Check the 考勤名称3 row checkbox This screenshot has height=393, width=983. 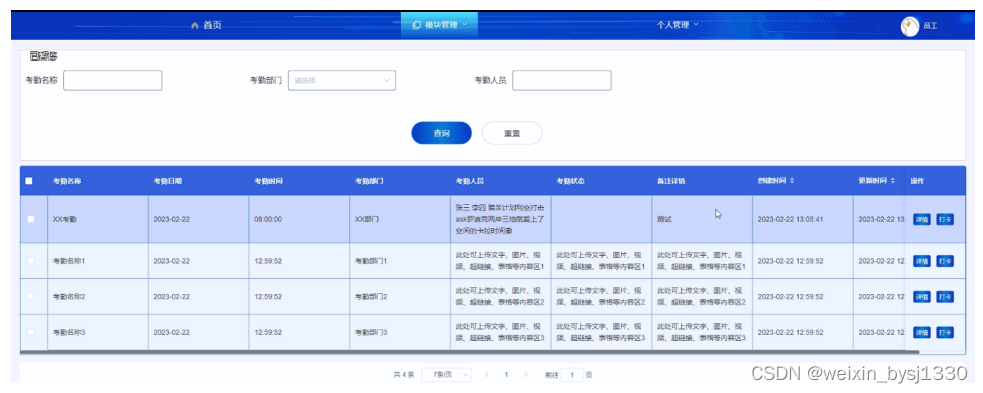[31, 332]
